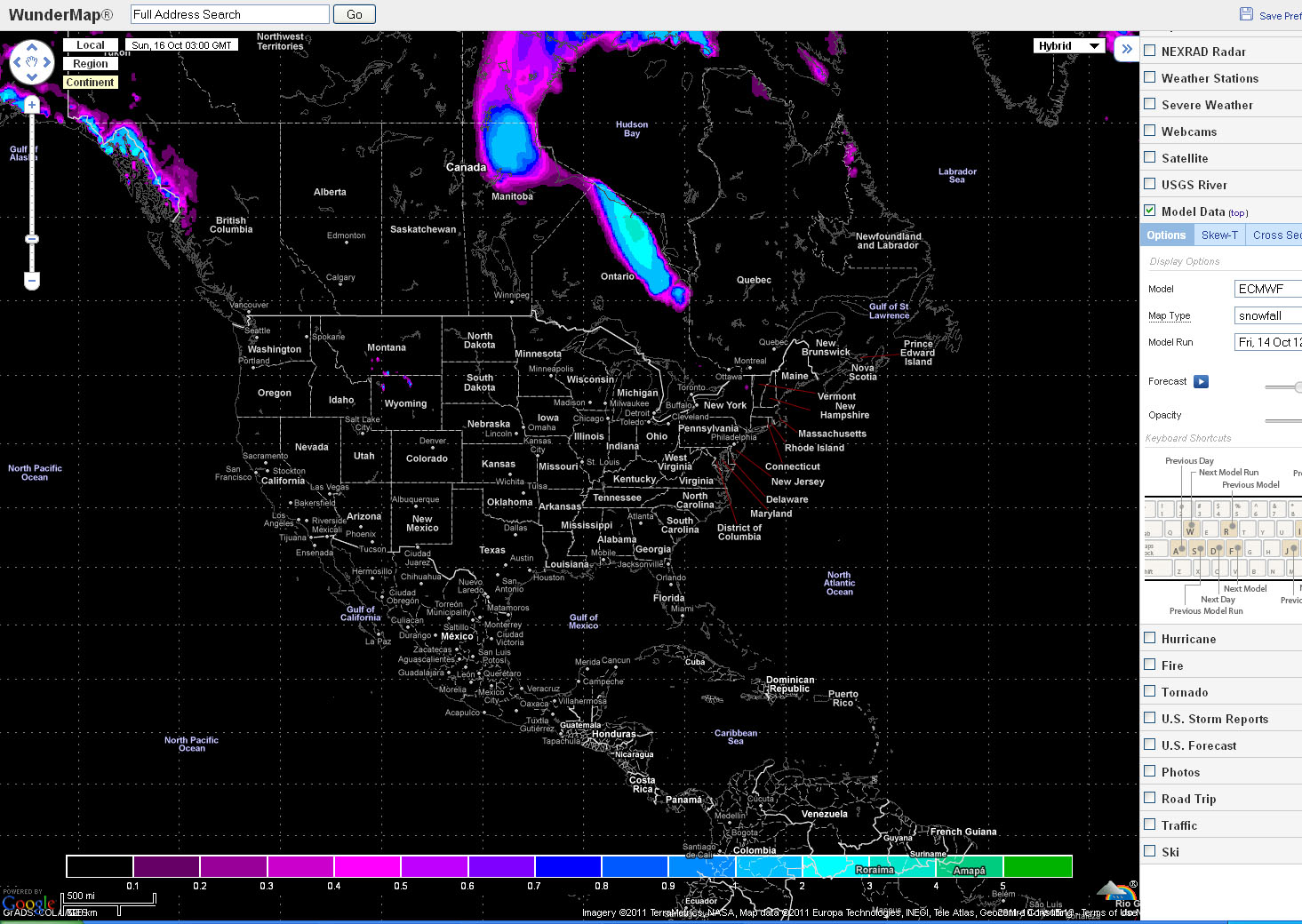The width and height of the screenshot is (1302, 924).
Task: Click the 'Texas' state label
Action: tap(492, 550)
